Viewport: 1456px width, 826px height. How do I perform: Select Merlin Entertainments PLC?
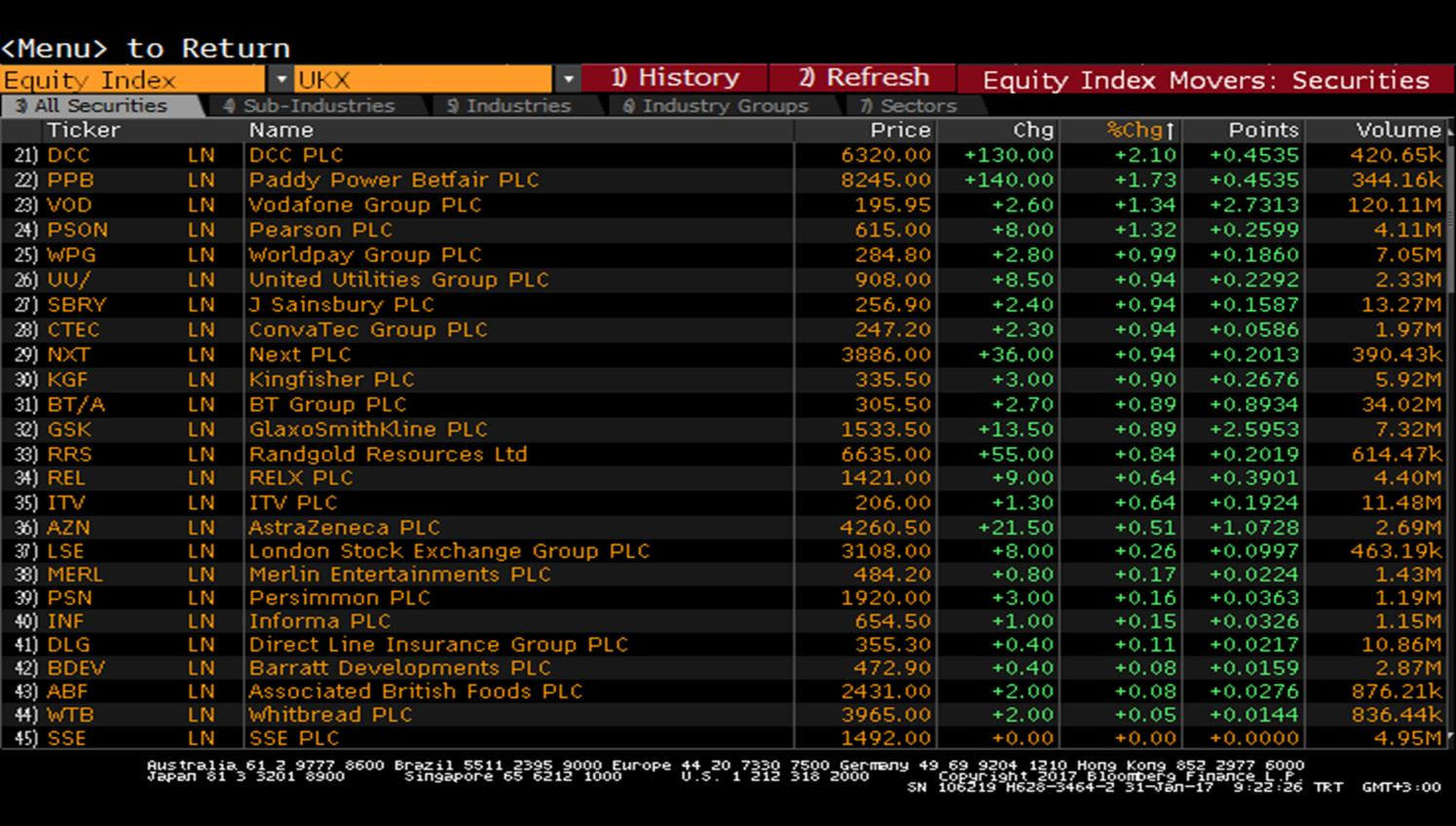point(399,575)
